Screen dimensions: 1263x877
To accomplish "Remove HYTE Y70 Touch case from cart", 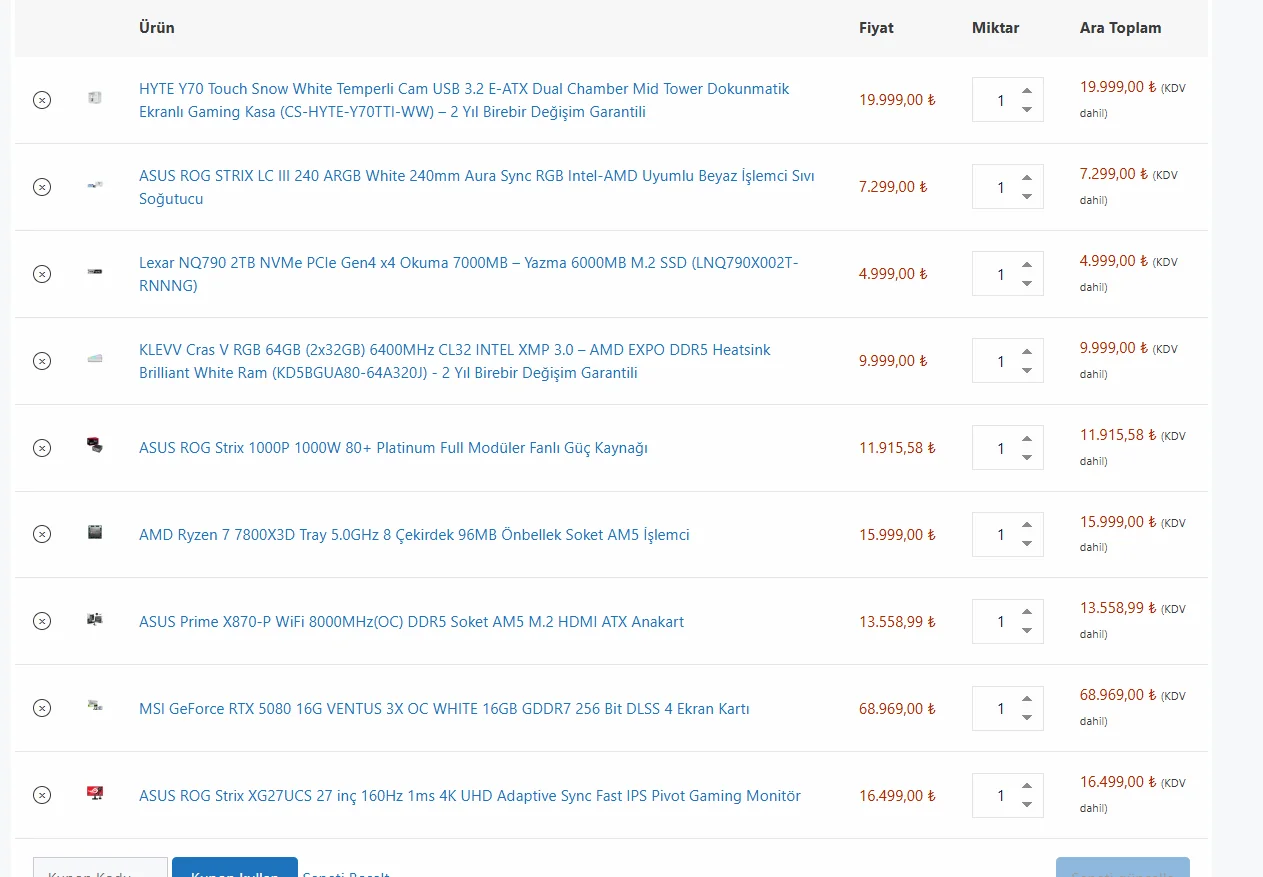I will [42, 100].
